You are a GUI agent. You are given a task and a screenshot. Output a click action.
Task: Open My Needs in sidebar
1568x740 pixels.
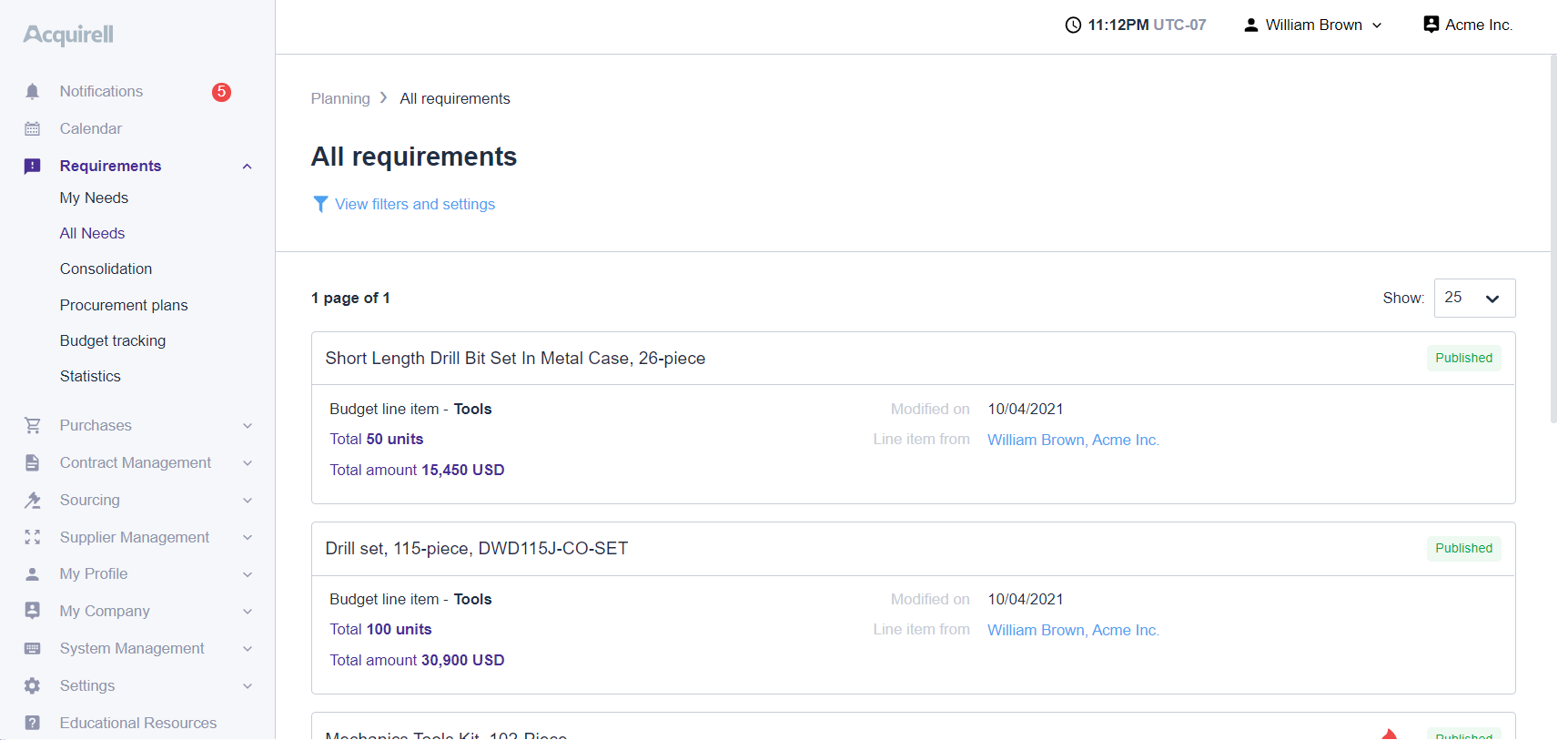(x=94, y=198)
